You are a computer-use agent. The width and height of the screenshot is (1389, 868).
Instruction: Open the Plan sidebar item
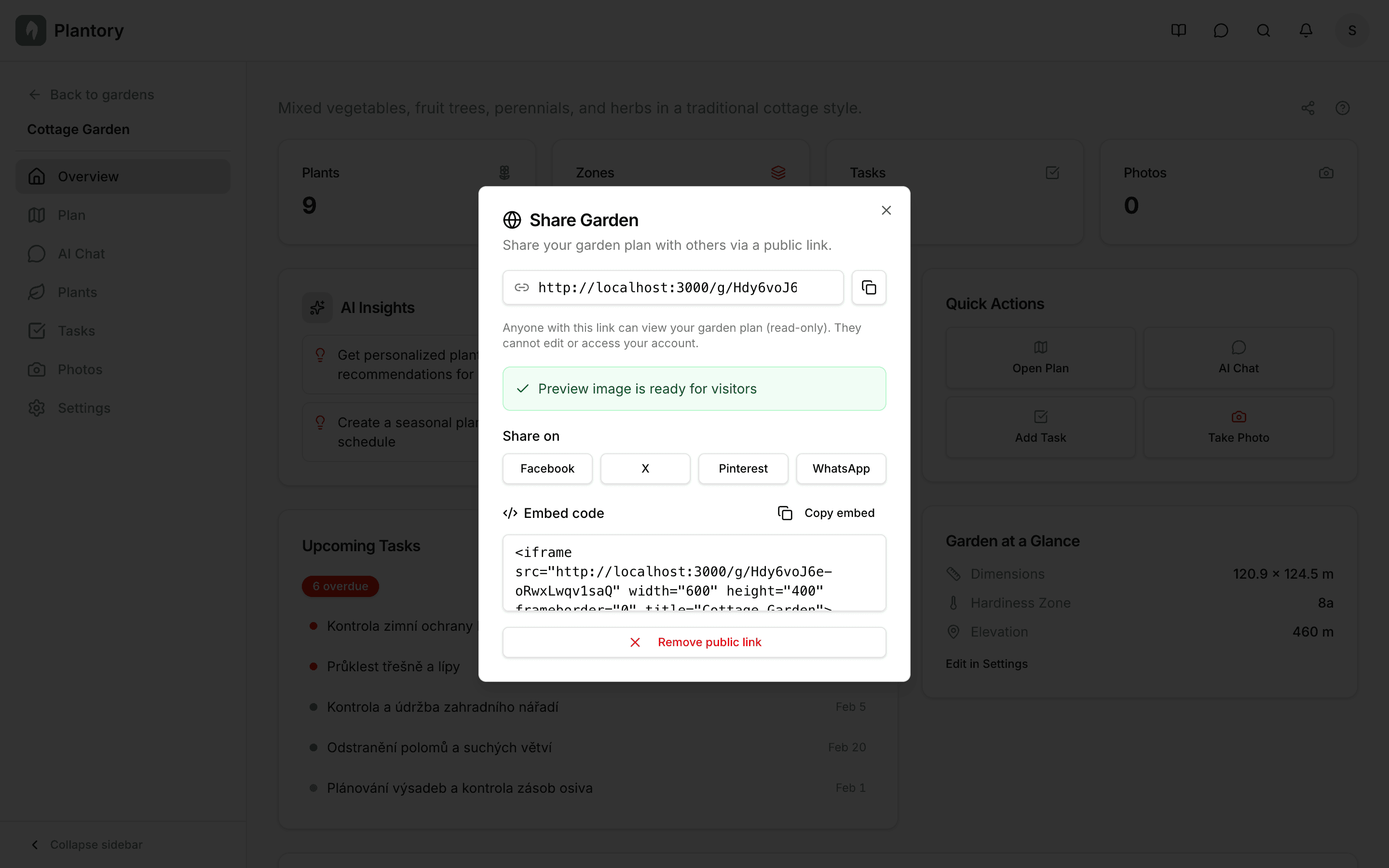coord(71,215)
